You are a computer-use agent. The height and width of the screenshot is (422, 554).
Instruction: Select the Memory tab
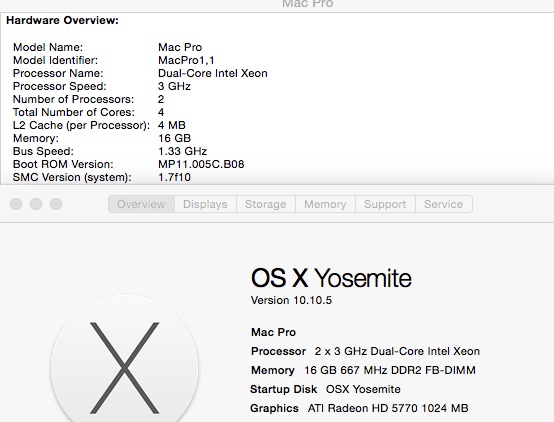pos(325,204)
